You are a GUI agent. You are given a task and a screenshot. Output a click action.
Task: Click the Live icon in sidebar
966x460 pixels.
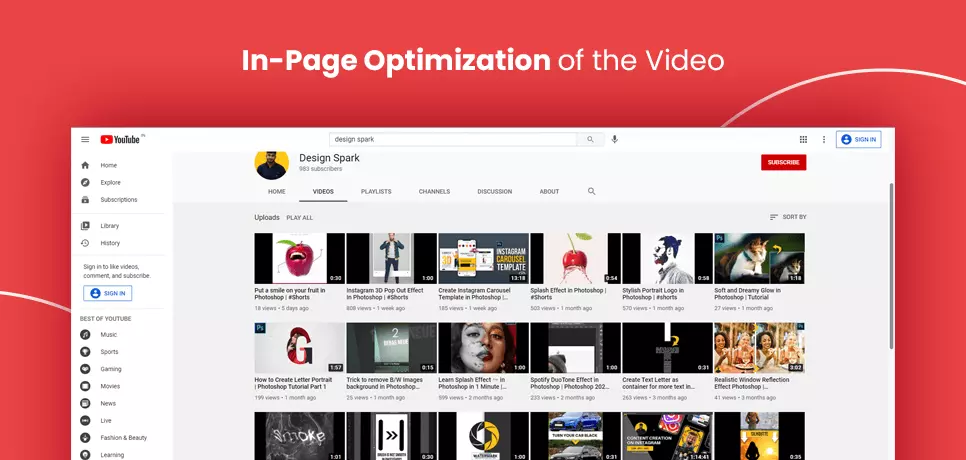point(85,421)
